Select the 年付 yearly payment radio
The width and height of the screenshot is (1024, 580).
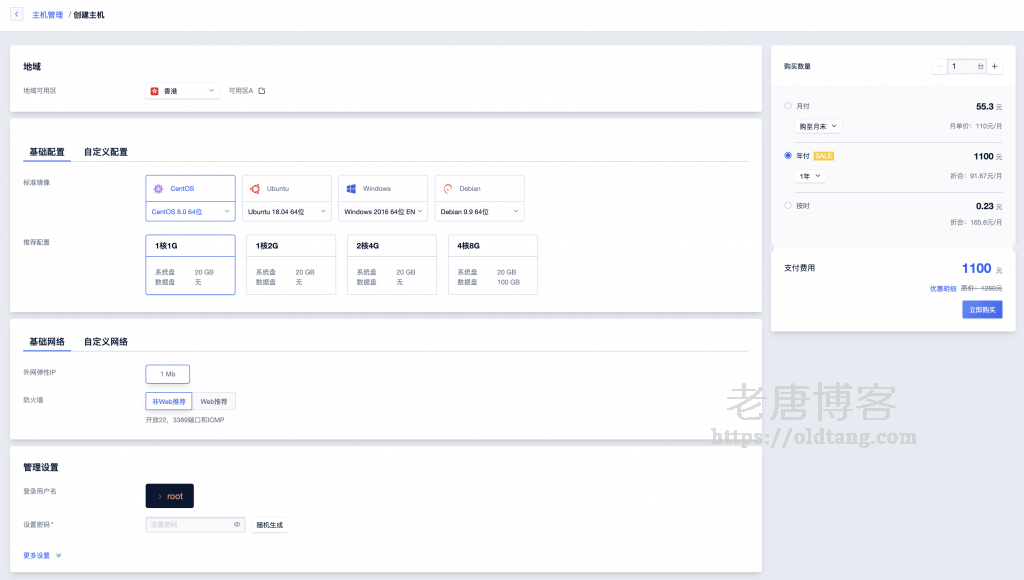[x=788, y=156]
